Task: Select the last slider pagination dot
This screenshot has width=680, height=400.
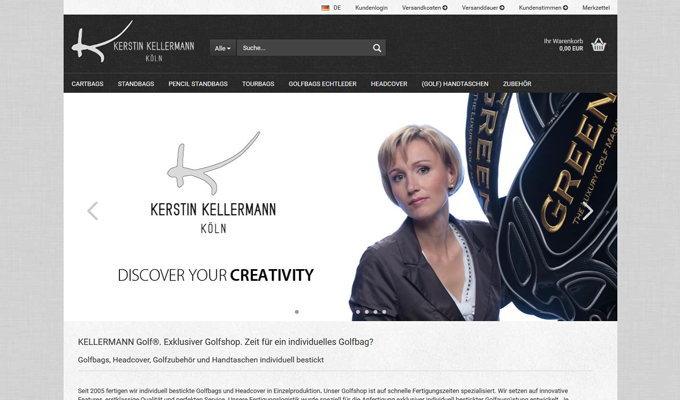Action: click(384, 312)
